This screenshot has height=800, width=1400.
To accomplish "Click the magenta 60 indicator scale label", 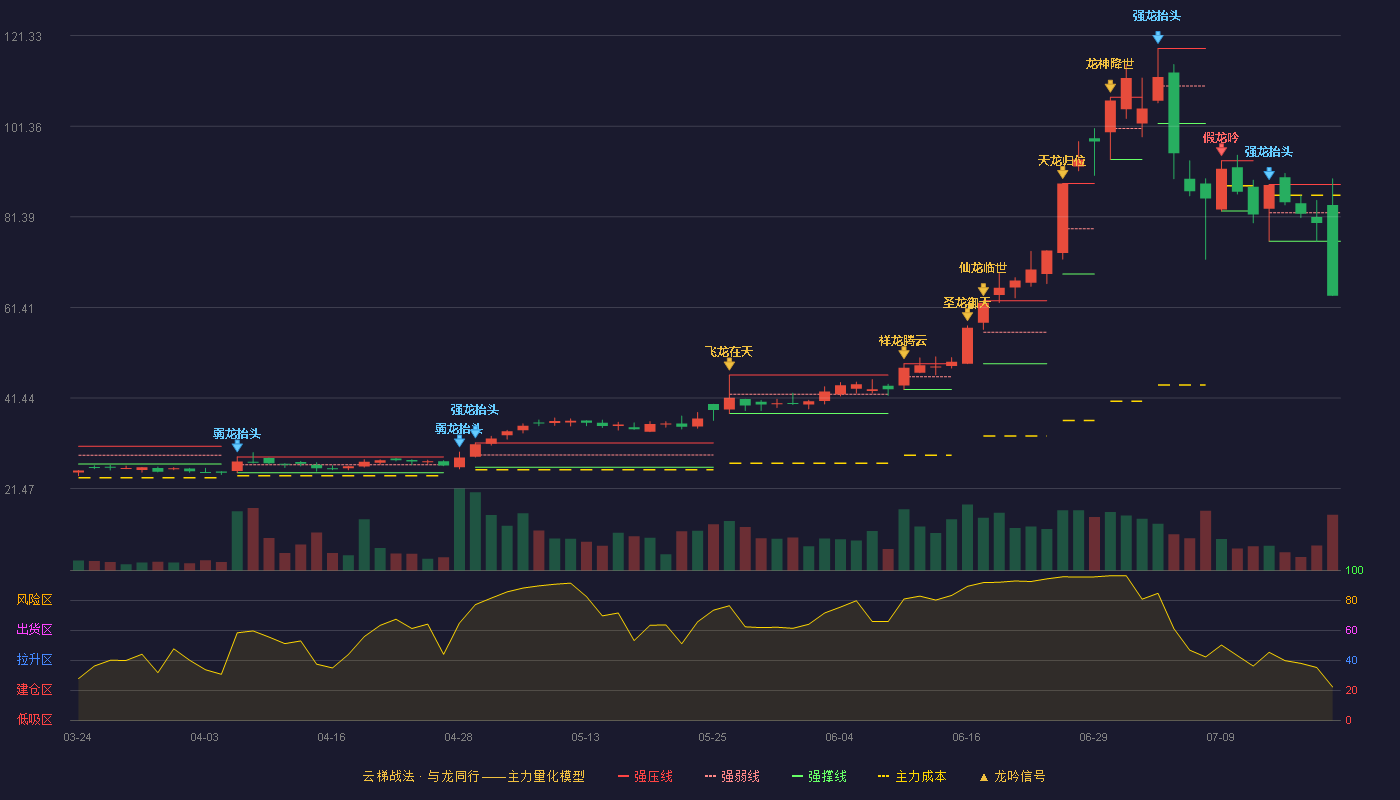I will click(1351, 630).
